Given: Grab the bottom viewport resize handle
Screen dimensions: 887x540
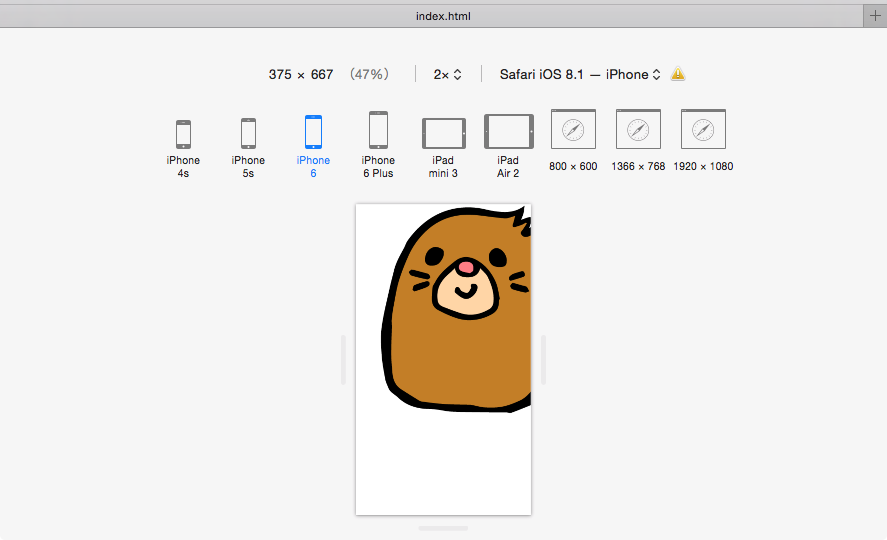Looking at the screenshot, I should pyautogui.click(x=444, y=528).
